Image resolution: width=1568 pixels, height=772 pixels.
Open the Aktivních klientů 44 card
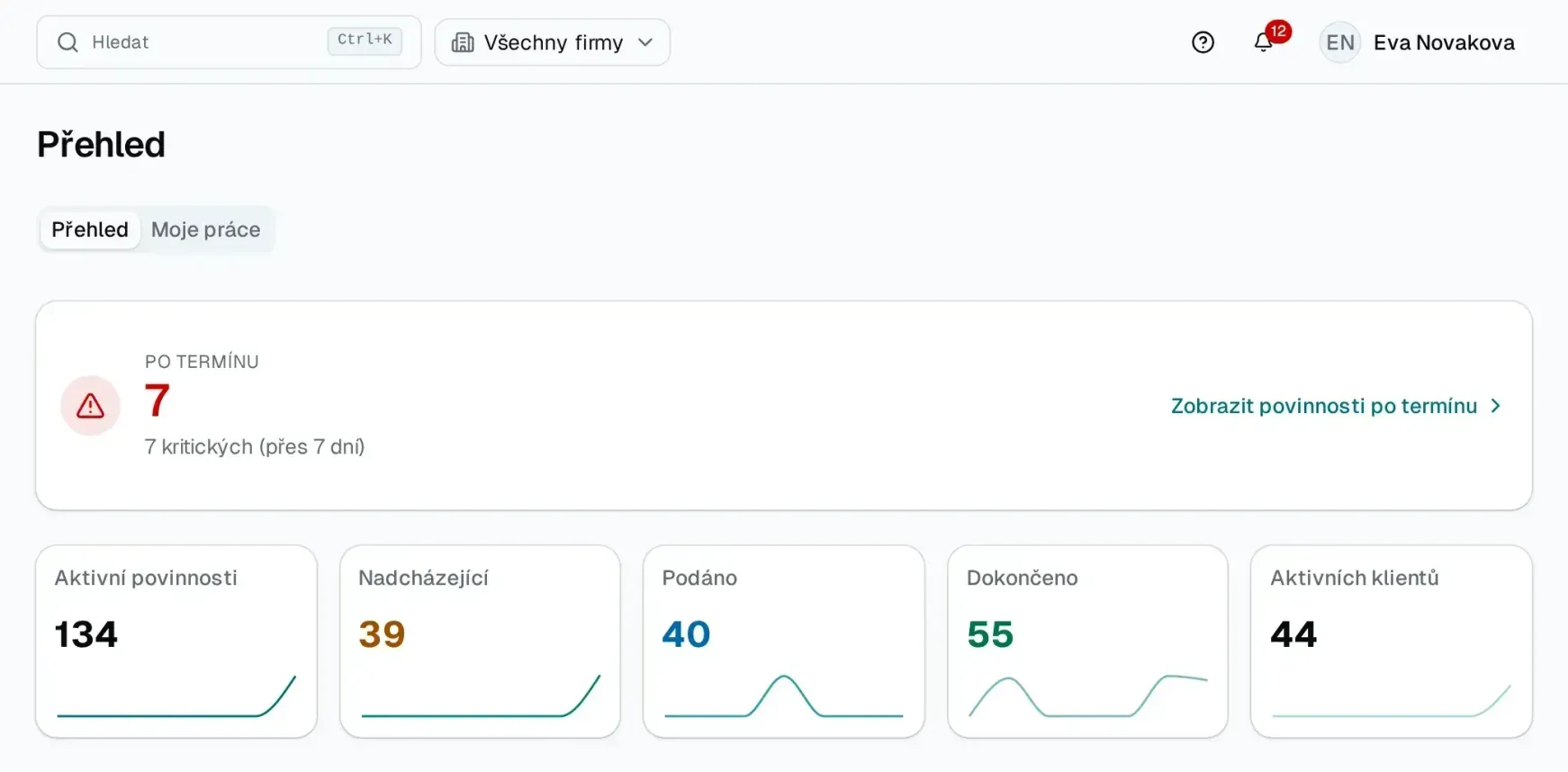(1392, 642)
